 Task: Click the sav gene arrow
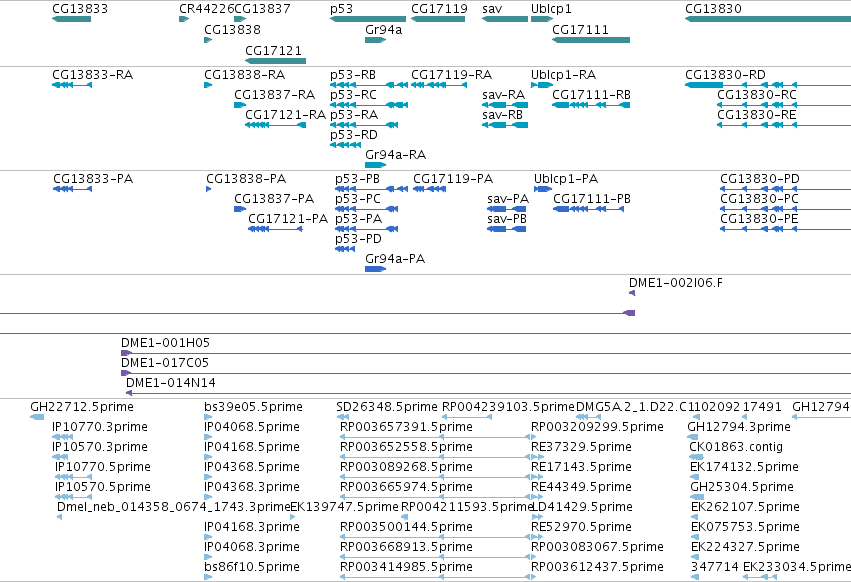pyautogui.click(x=505, y=19)
